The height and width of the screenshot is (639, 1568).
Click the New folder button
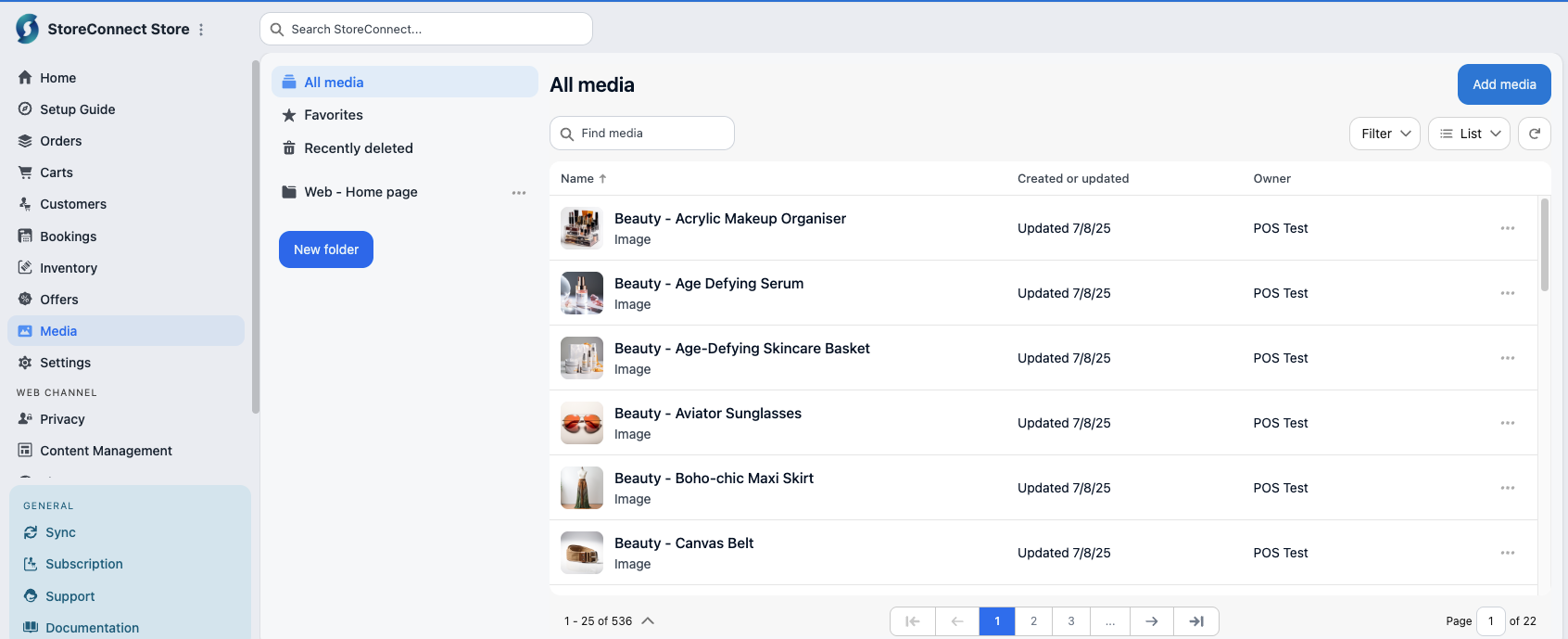tap(326, 249)
